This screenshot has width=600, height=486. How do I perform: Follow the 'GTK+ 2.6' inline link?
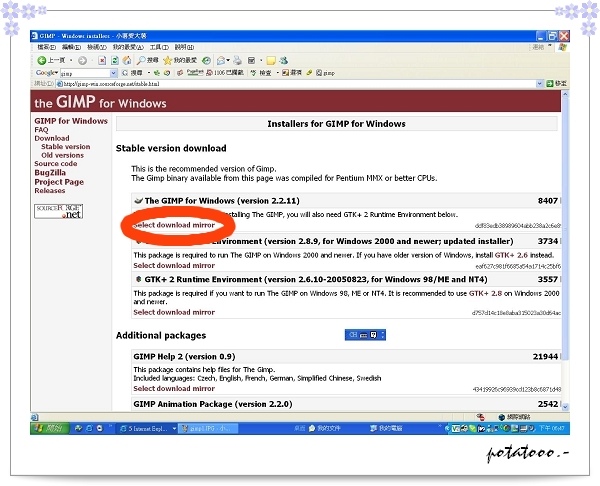click(x=511, y=255)
